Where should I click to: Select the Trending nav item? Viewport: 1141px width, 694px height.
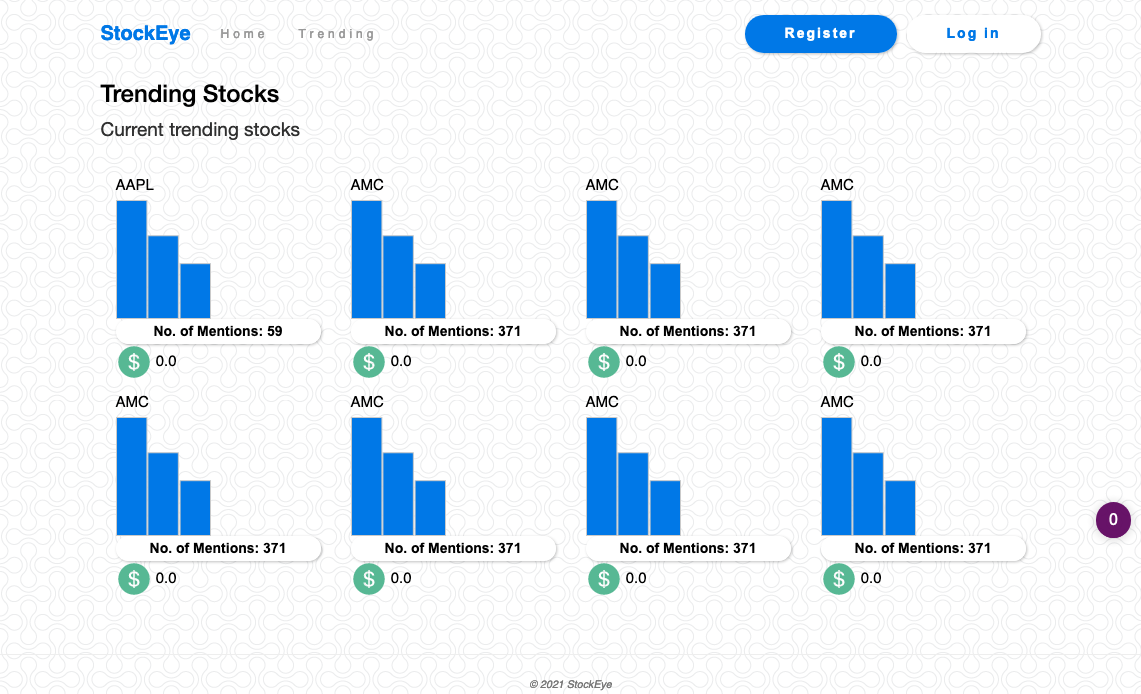(336, 34)
